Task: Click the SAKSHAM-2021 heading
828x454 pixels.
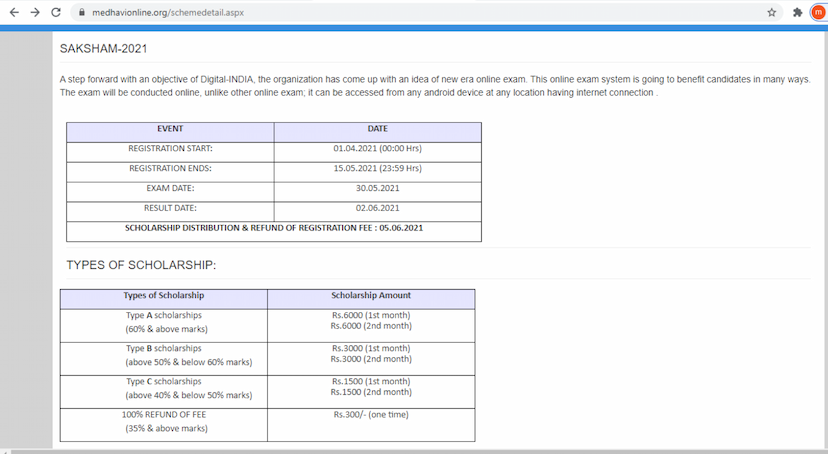Action: [104, 48]
